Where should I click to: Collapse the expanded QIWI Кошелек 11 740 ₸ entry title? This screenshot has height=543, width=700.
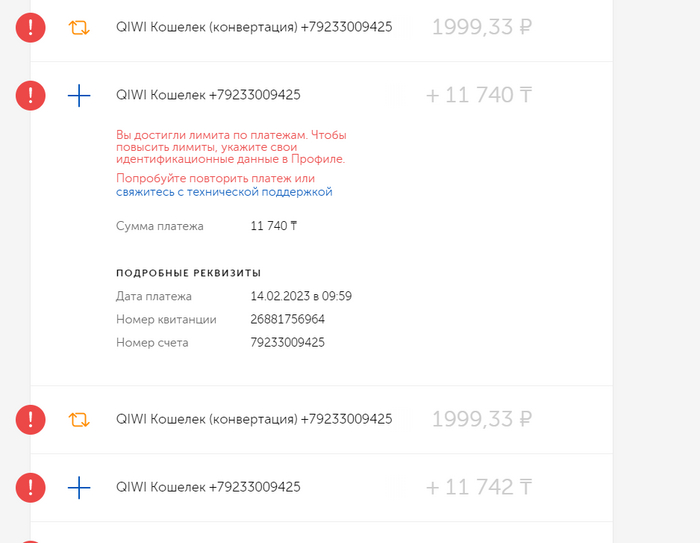point(208,95)
